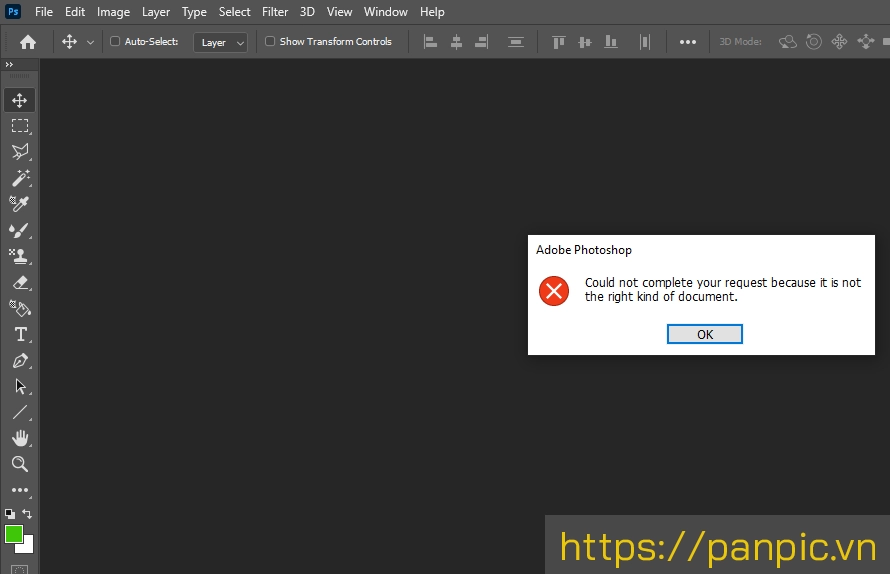Open the View menu

pos(339,12)
